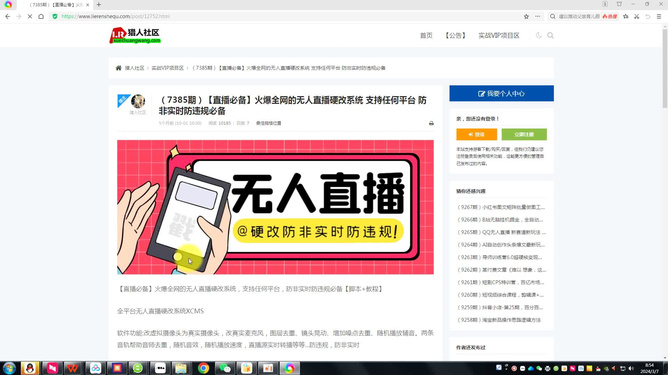Stop page loading with the X button
The width and height of the screenshot is (668, 375).
click(30, 16)
